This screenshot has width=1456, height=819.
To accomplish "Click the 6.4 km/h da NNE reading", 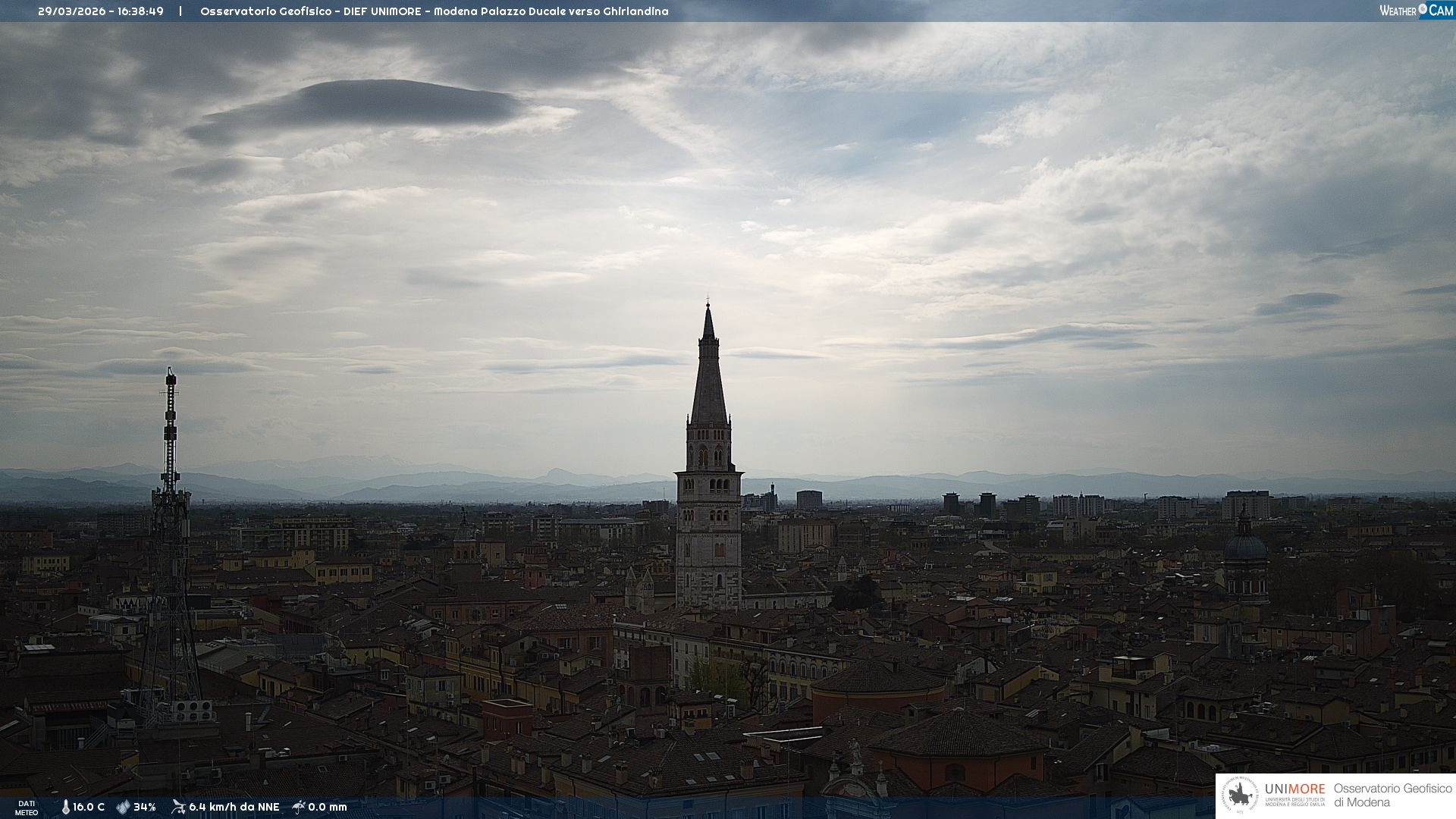I will (x=234, y=807).
